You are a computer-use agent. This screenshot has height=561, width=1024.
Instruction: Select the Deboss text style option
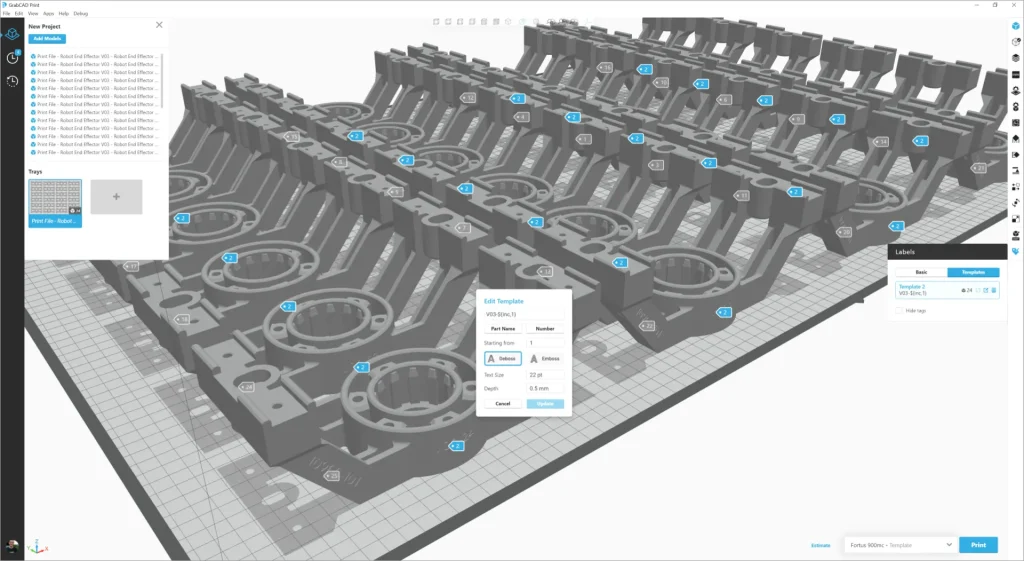(x=503, y=359)
